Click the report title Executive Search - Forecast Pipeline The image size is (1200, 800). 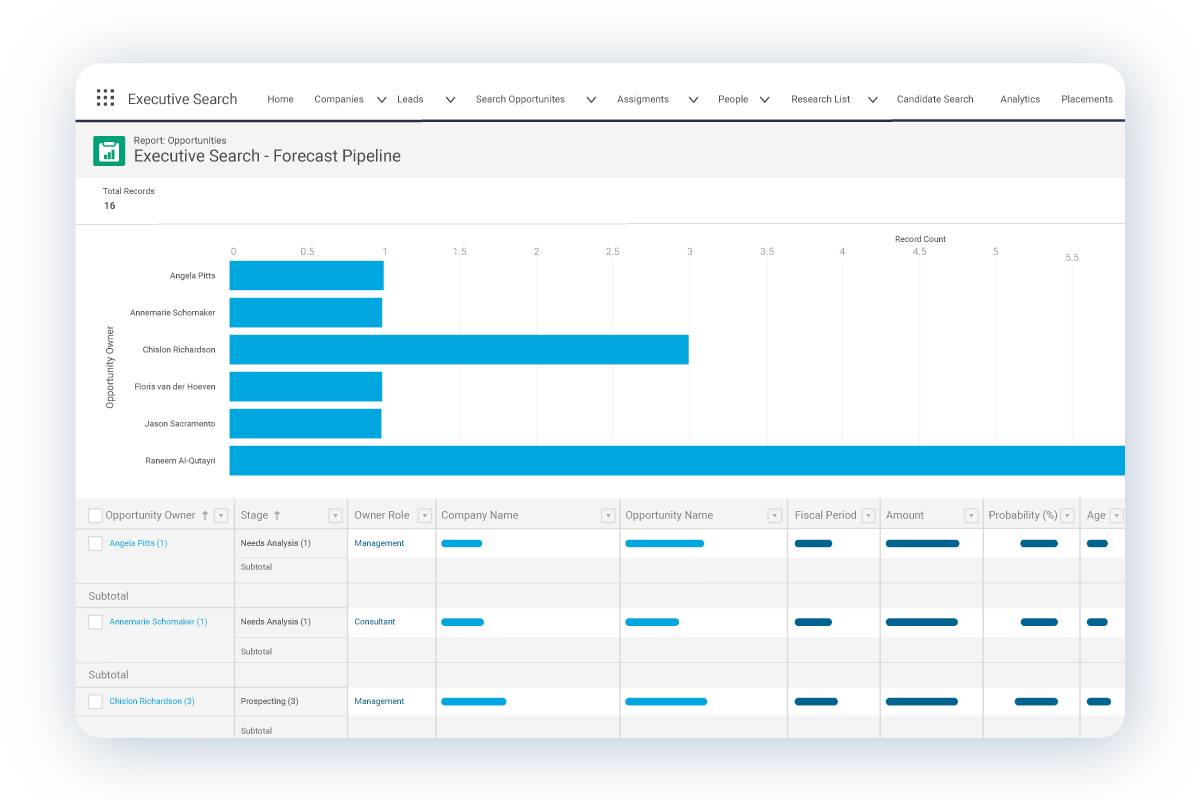pos(267,156)
